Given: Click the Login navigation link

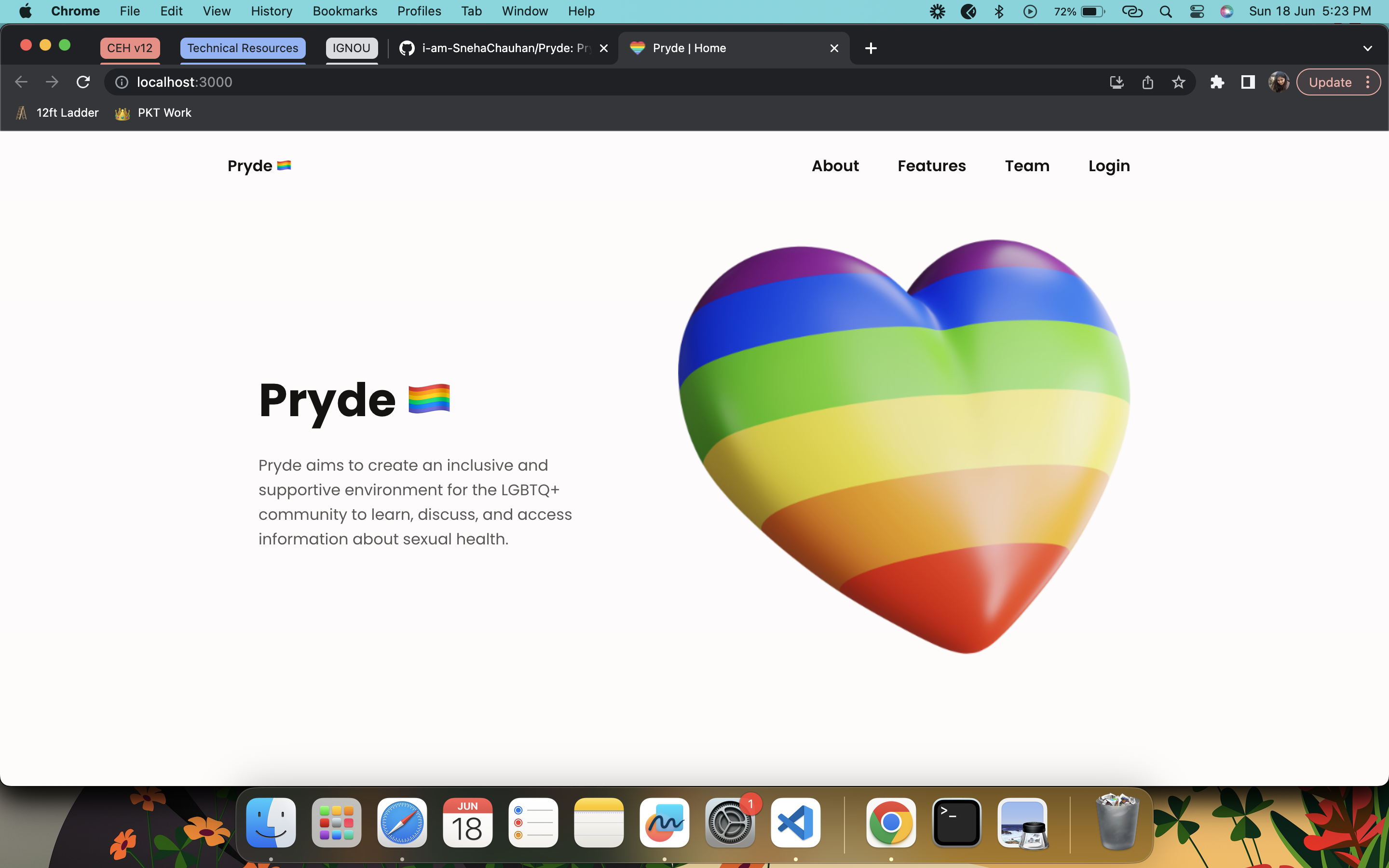Looking at the screenshot, I should tap(1109, 166).
